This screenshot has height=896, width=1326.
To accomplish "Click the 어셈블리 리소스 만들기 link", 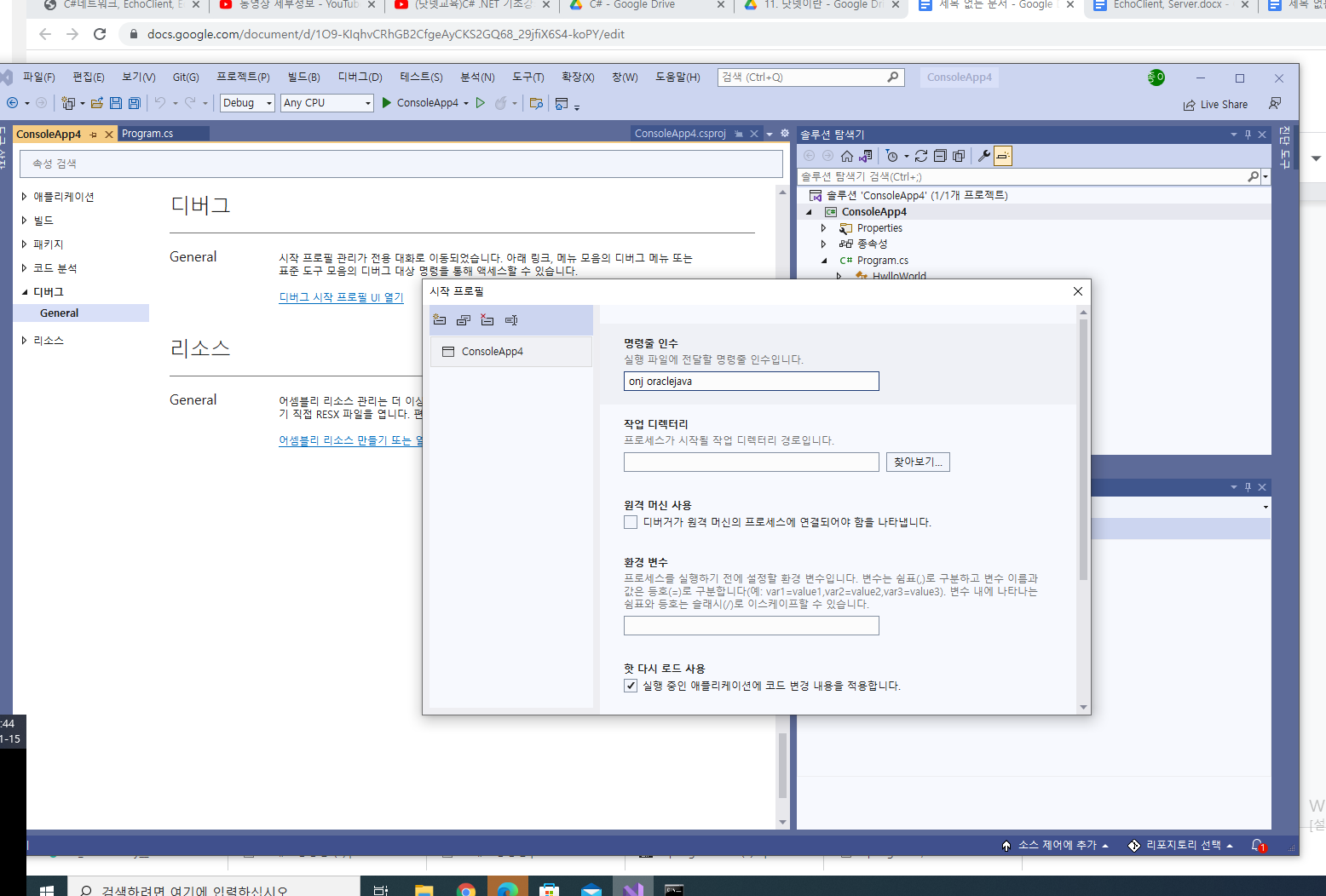I will tap(350, 440).
